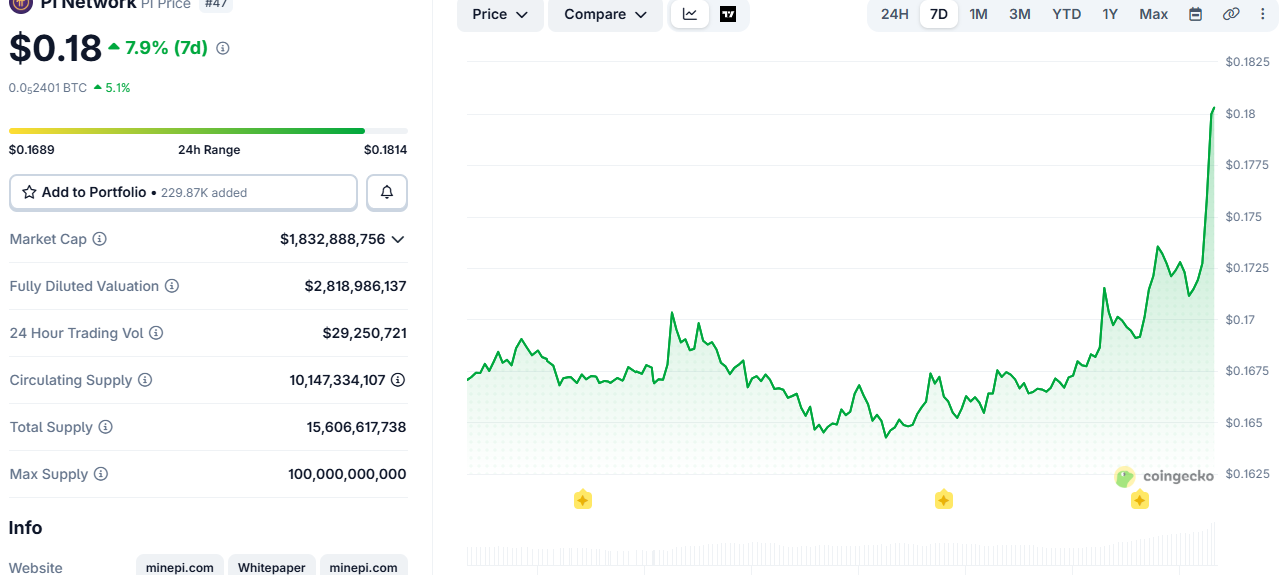1280x575 pixels.
Task: Open the Whitepaper link
Action: pyautogui.click(x=272, y=567)
